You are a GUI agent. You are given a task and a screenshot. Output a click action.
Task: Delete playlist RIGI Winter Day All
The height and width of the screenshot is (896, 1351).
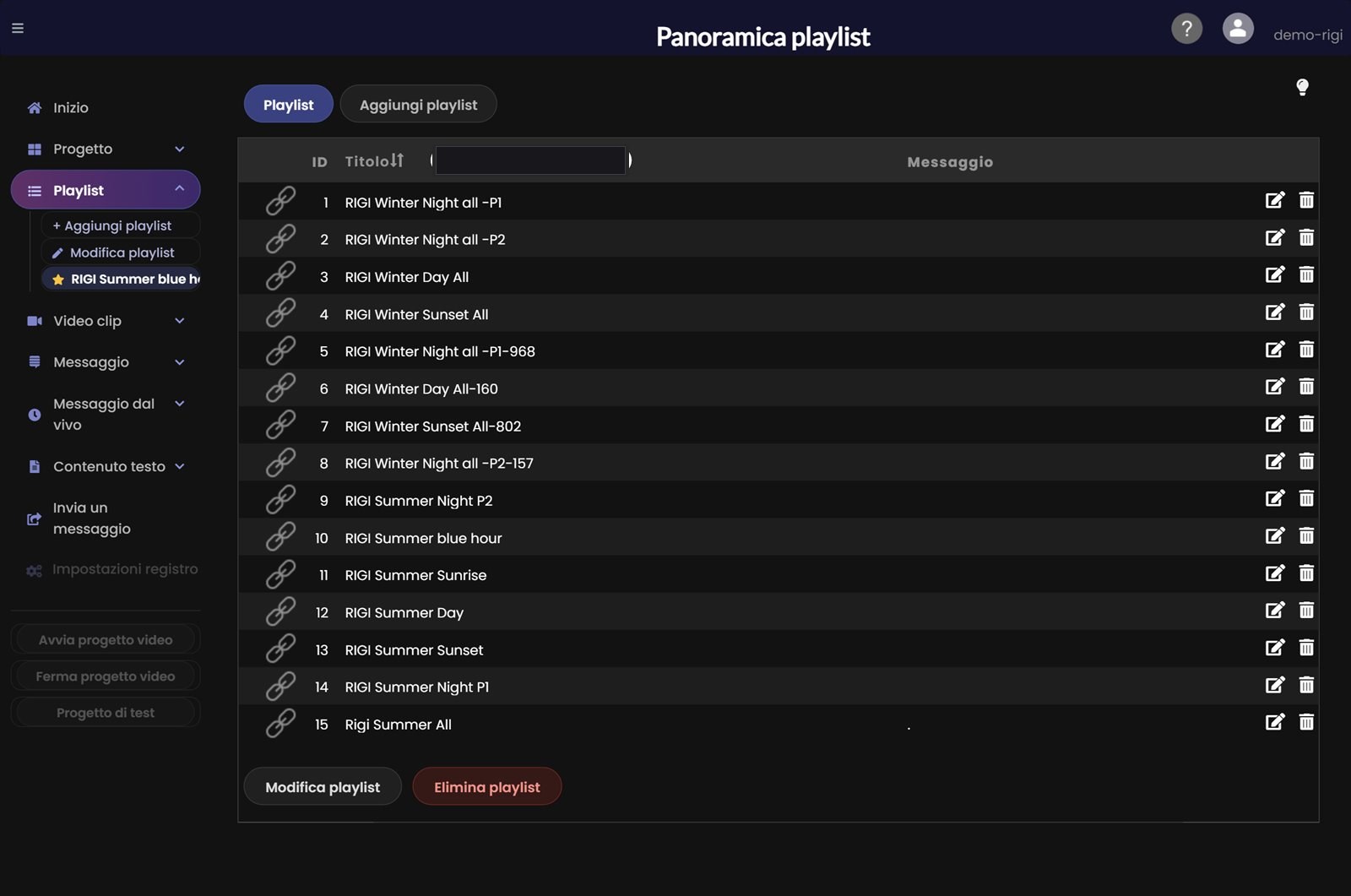(1306, 274)
